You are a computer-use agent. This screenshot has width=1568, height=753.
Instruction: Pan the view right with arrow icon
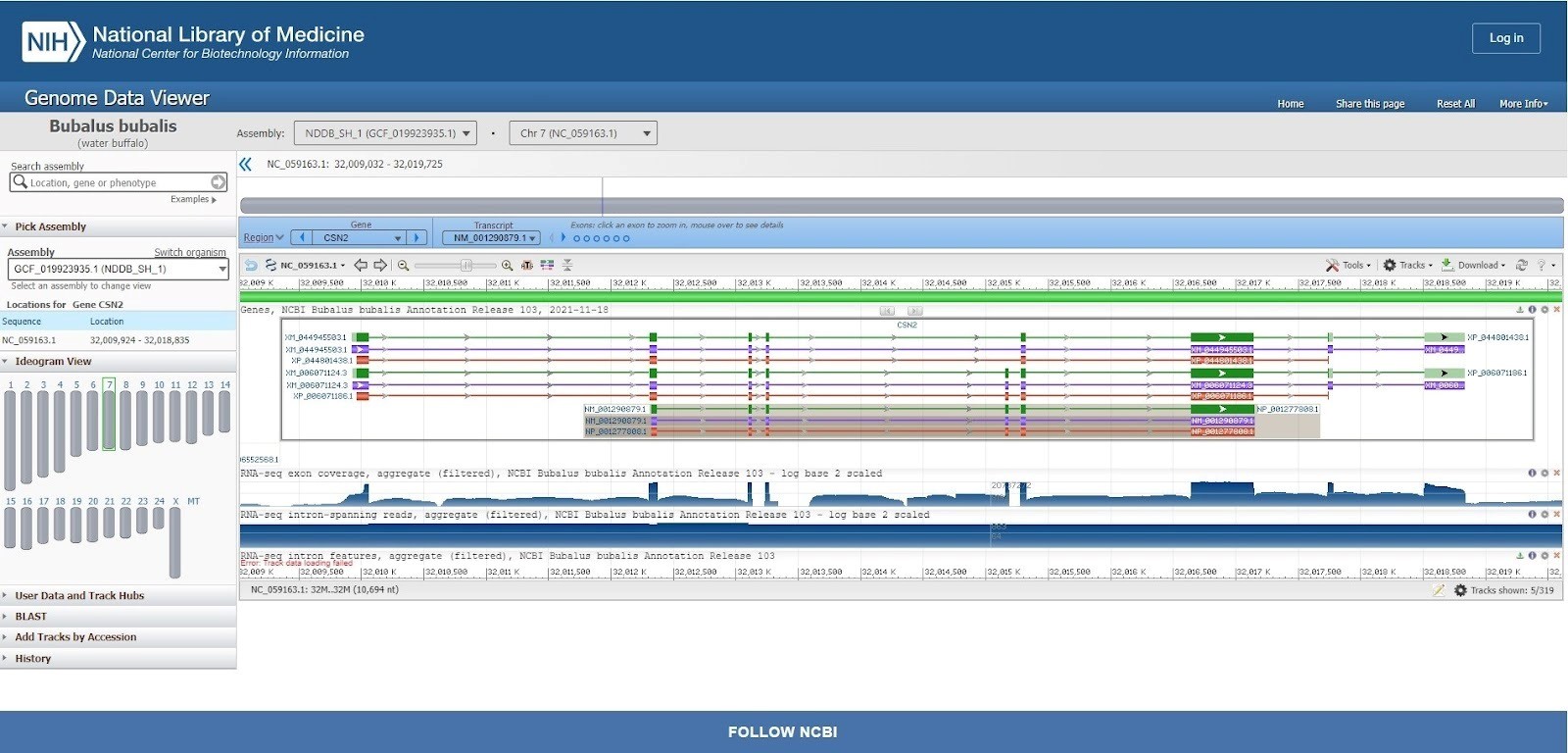(380, 266)
